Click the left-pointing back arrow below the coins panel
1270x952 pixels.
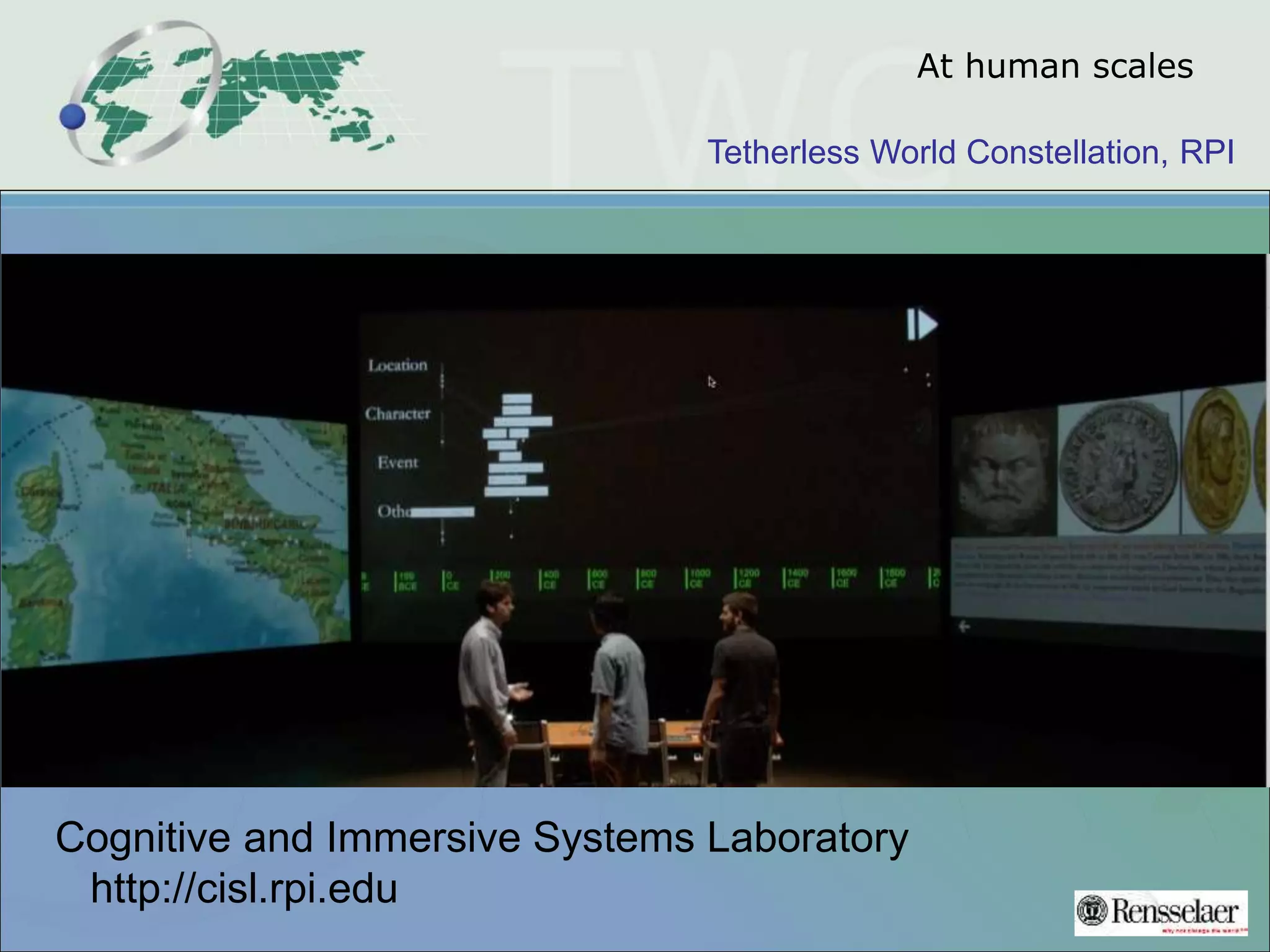tap(964, 627)
